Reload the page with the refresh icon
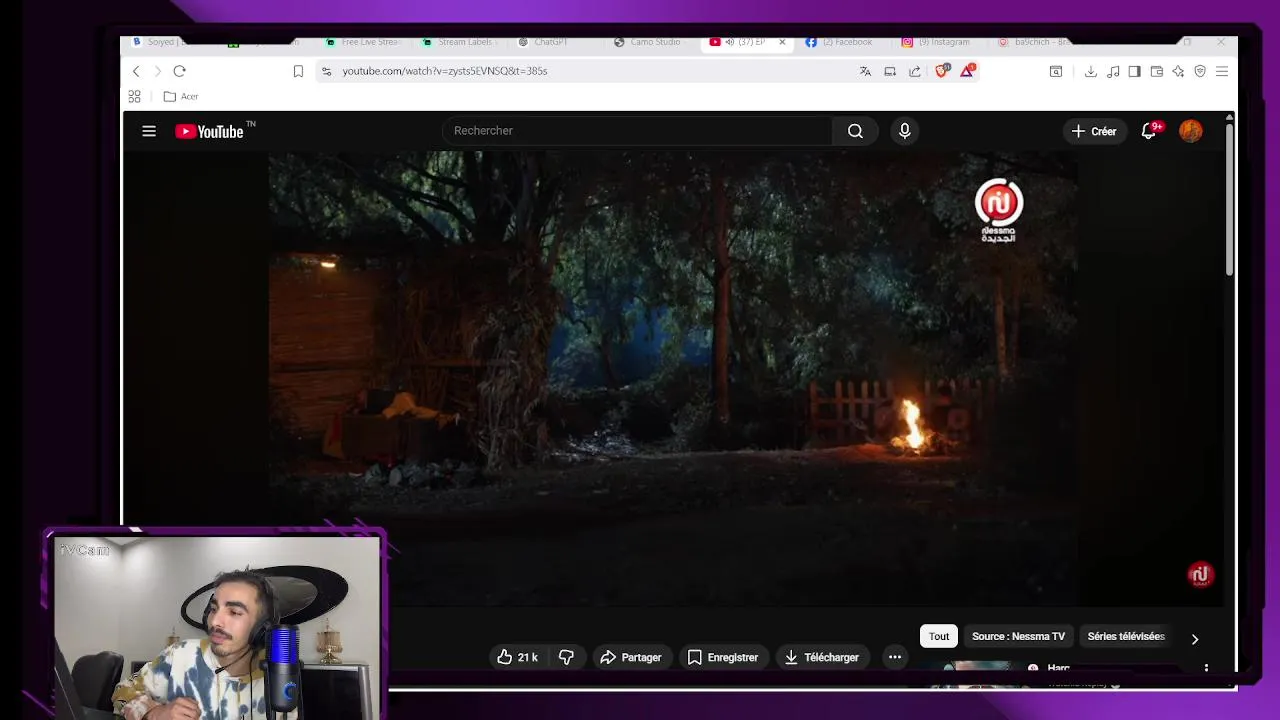 (x=179, y=71)
